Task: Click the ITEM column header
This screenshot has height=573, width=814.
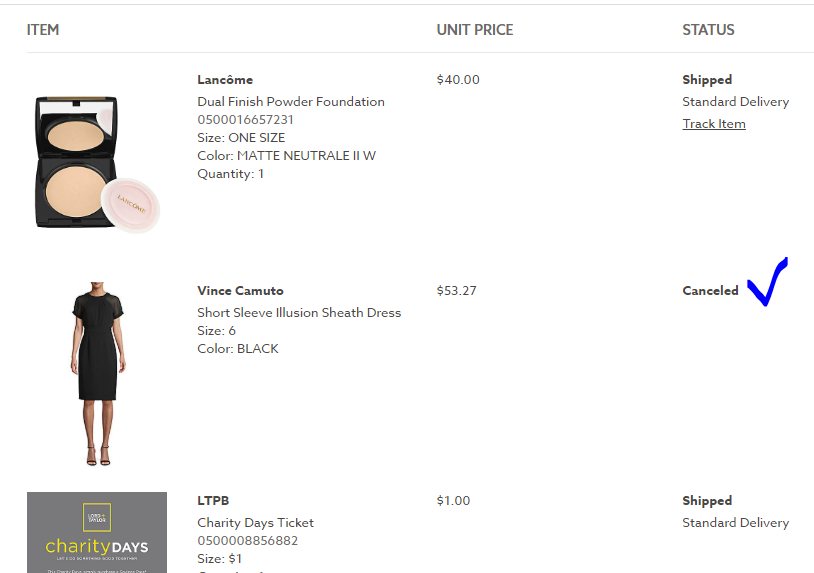Action: tap(43, 30)
